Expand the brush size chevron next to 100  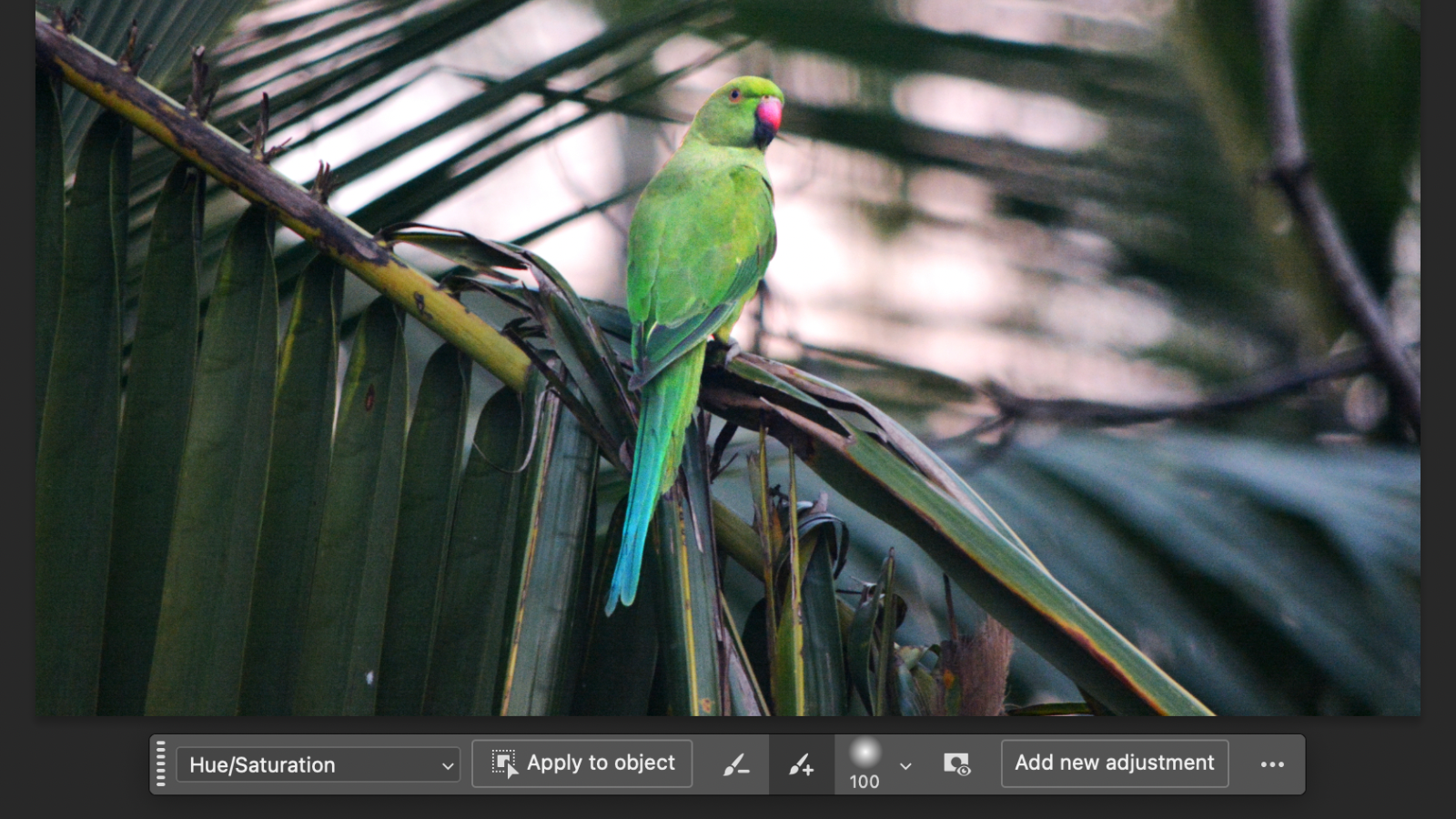click(905, 767)
